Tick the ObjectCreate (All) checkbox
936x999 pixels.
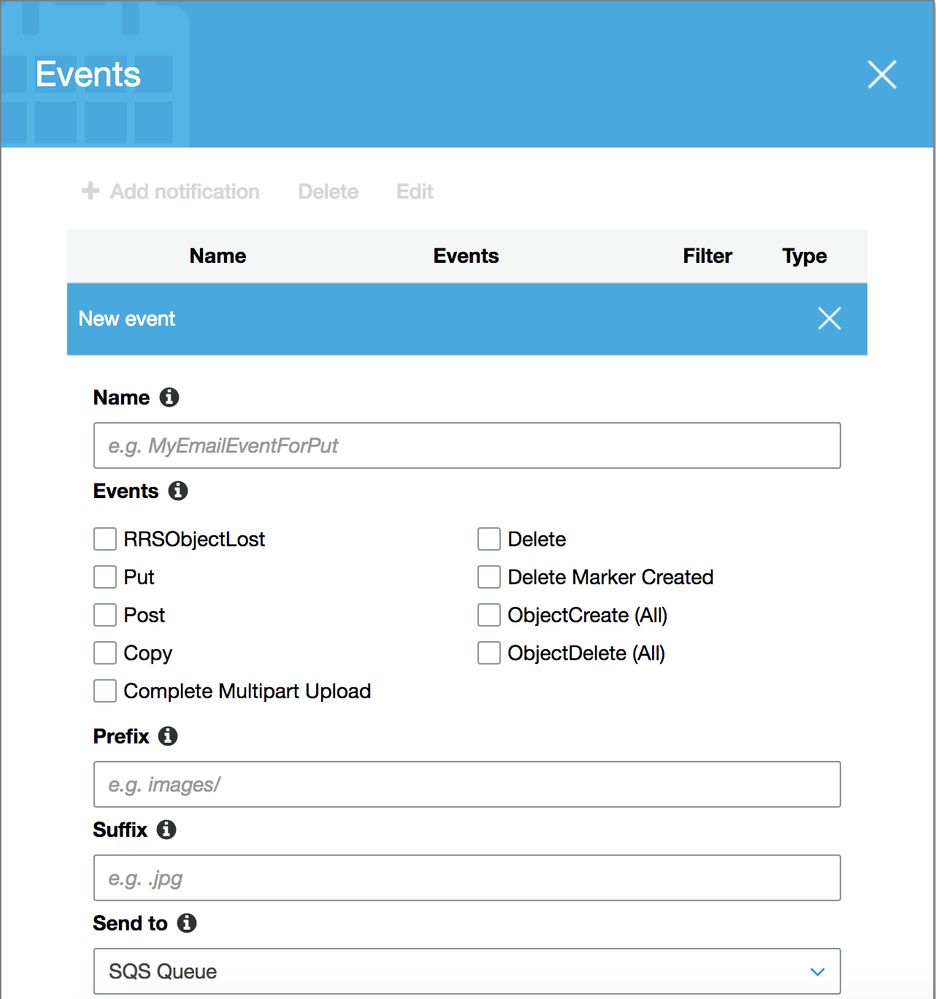(x=489, y=616)
